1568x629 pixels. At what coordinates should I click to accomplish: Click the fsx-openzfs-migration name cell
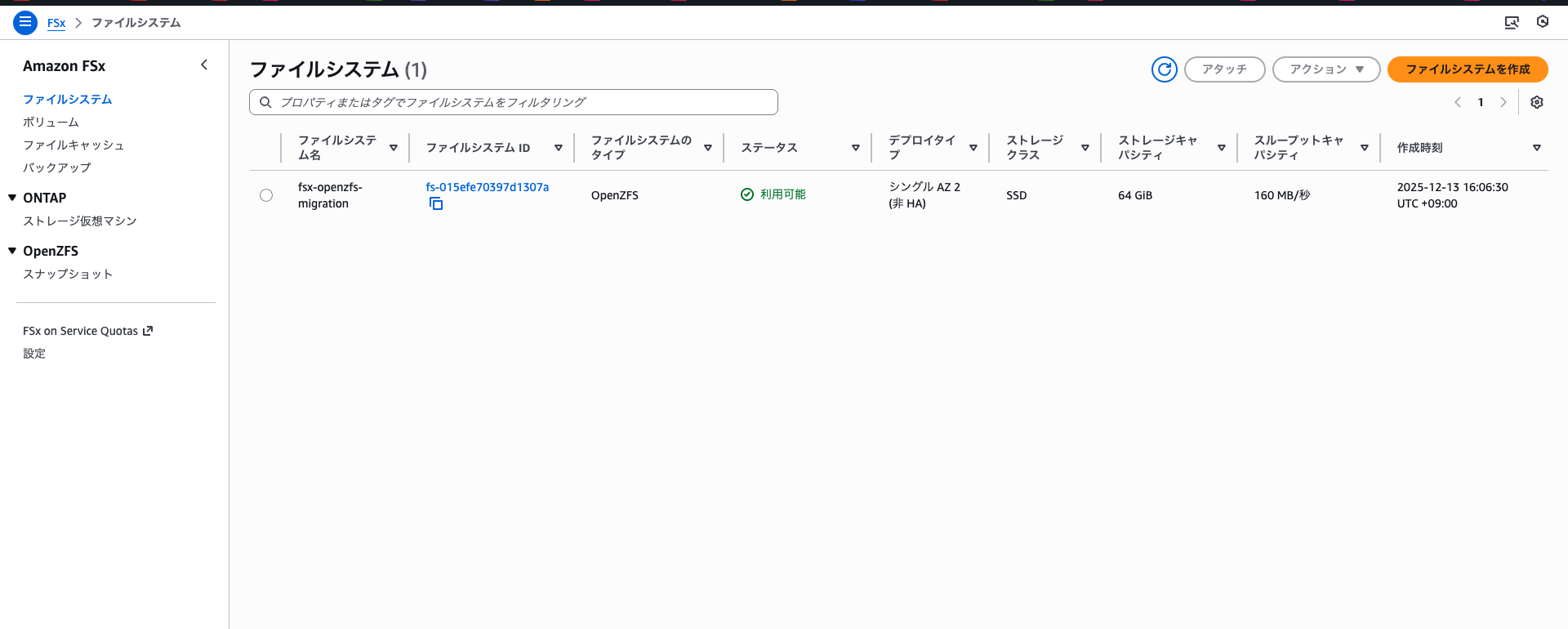tap(330, 195)
